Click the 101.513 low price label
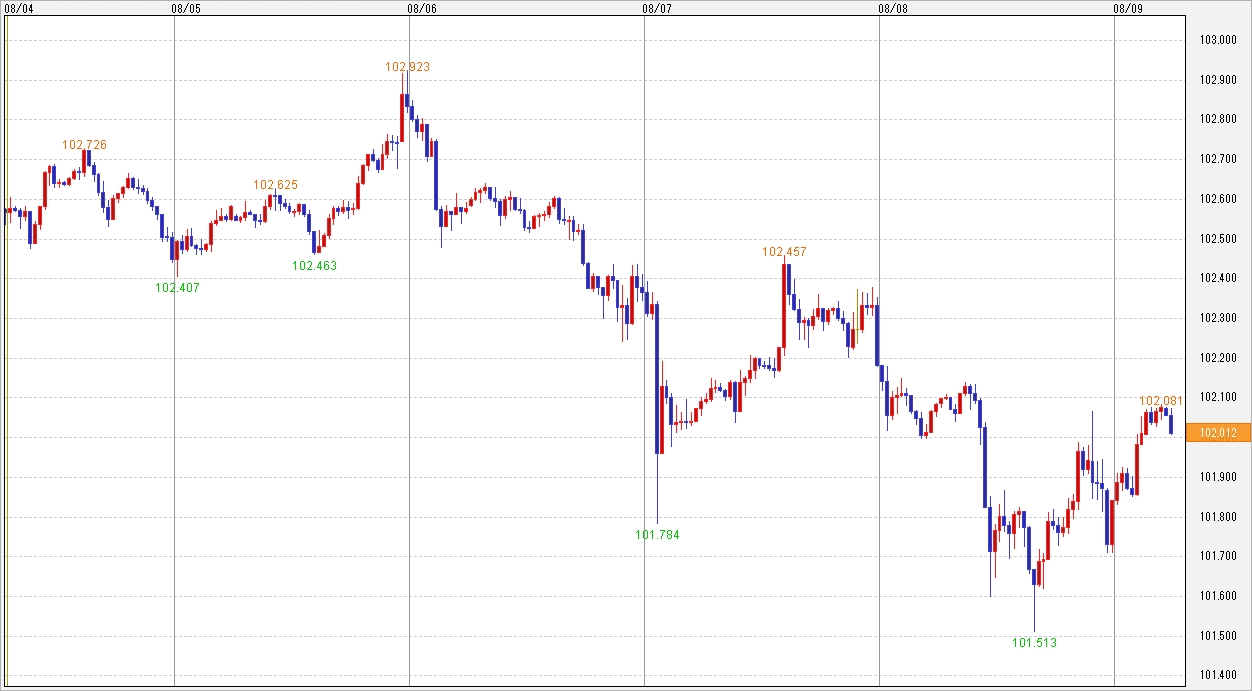This screenshot has width=1252, height=691. (1034, 643)
